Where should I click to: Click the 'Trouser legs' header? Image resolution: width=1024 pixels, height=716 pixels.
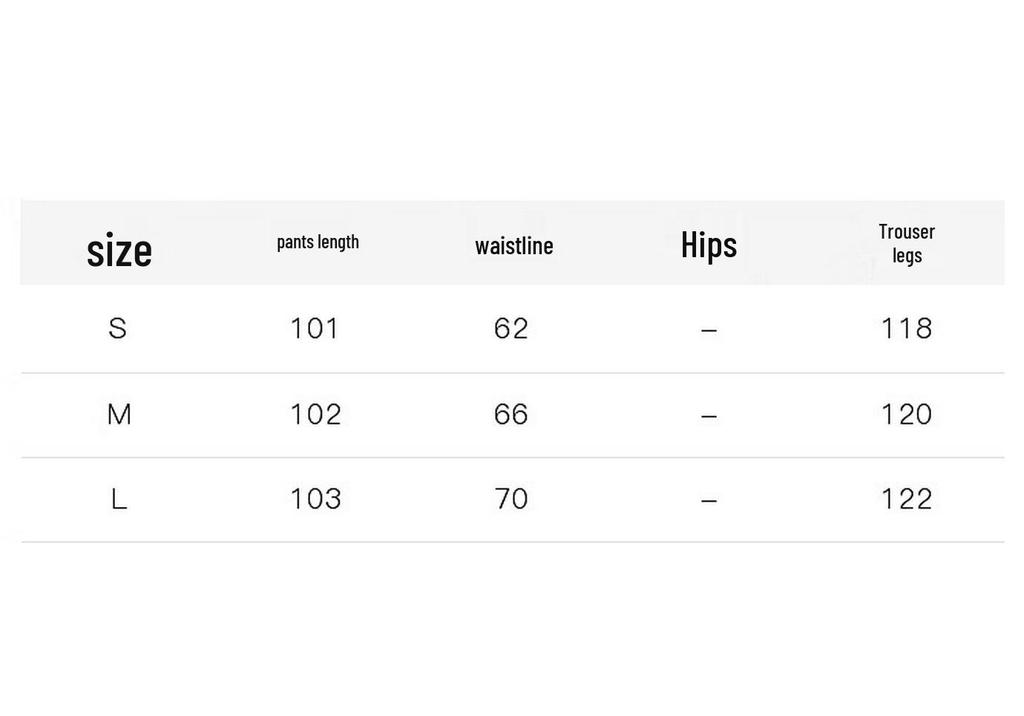(906, 244)
